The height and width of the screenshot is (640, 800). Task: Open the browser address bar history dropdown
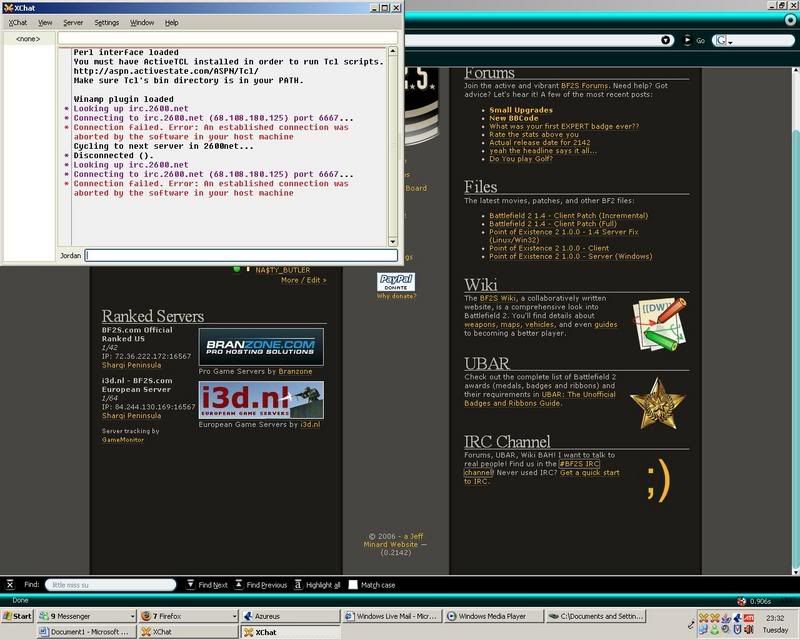point(665,40)
